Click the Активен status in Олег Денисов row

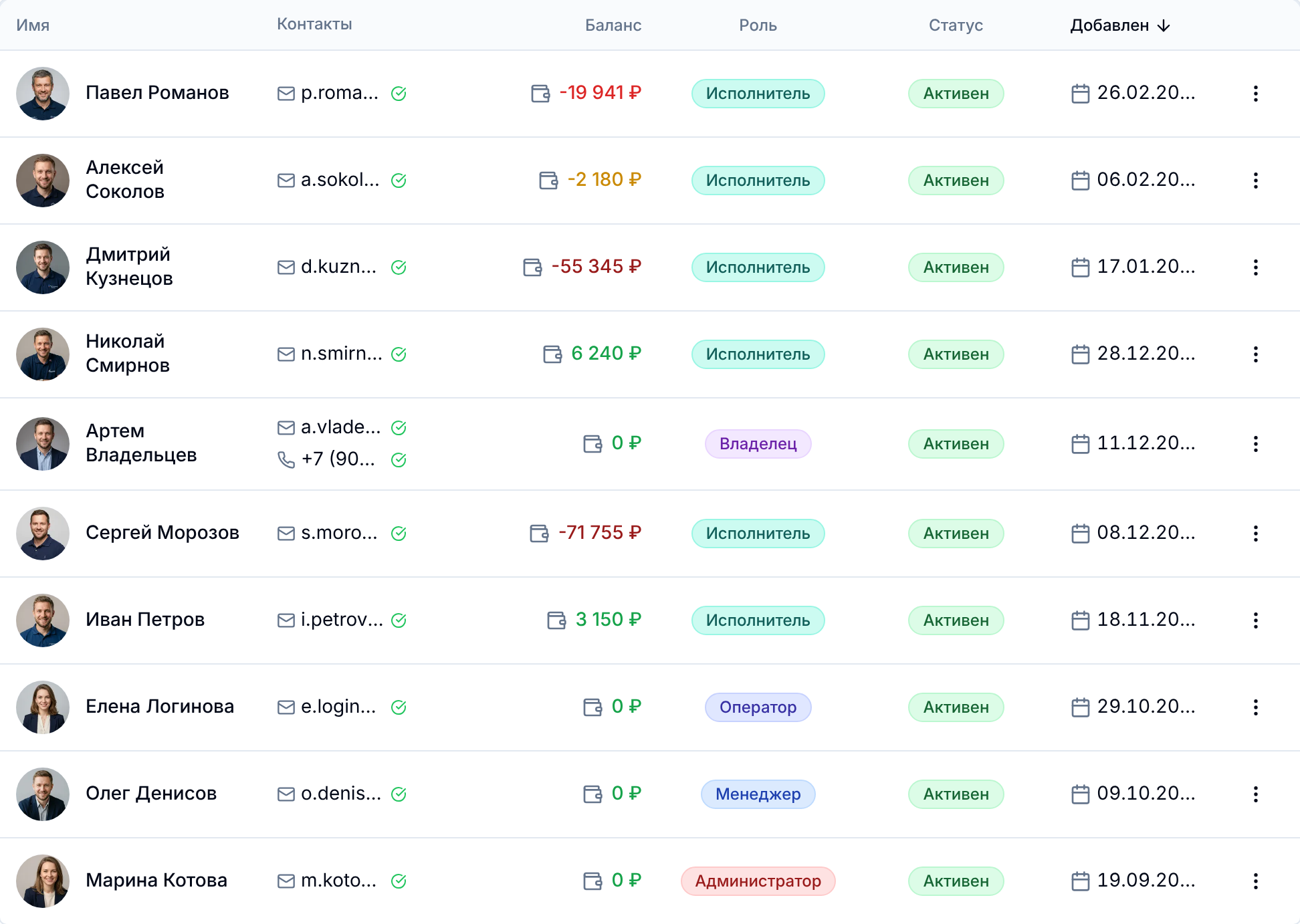pyautogui.click(x=956, y=794)
